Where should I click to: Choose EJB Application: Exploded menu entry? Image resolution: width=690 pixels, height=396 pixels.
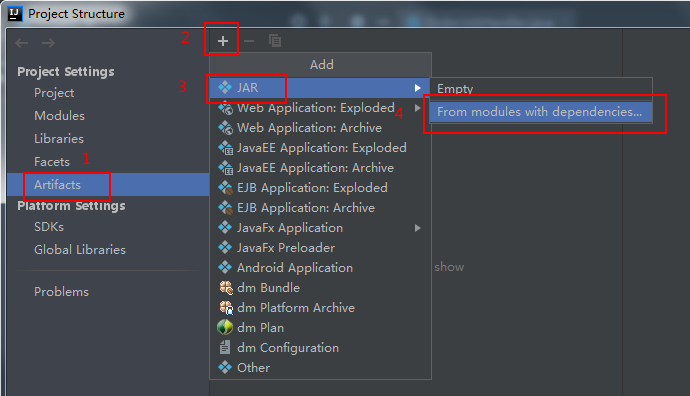pos(320,188)
